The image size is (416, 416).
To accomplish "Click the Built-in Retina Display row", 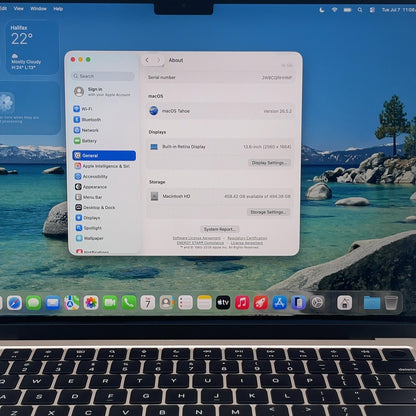I will (x=220, y=147).
